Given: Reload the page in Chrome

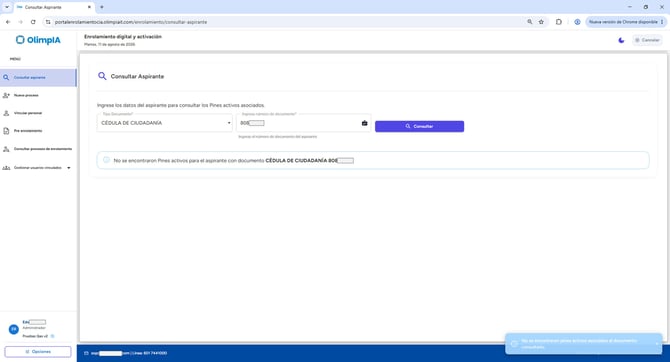Looking at the screenshot, I should pyautogui.click(x=33, y=22).
